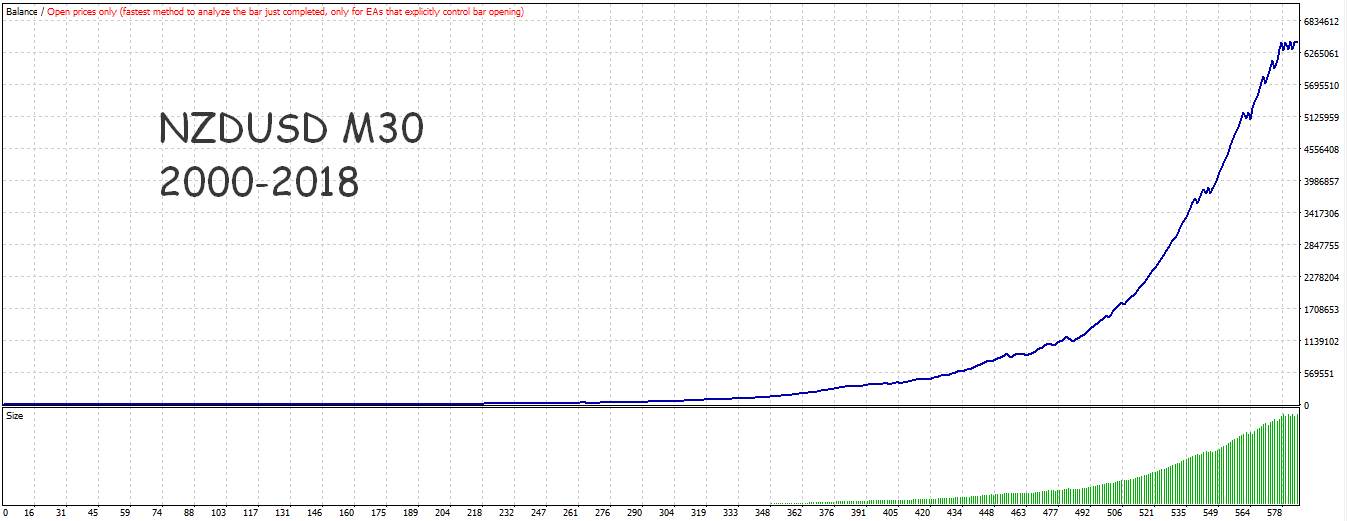Click the 569551 value on balance axis
Screen dimensions: 1347x521
[x=1318, y=373]
